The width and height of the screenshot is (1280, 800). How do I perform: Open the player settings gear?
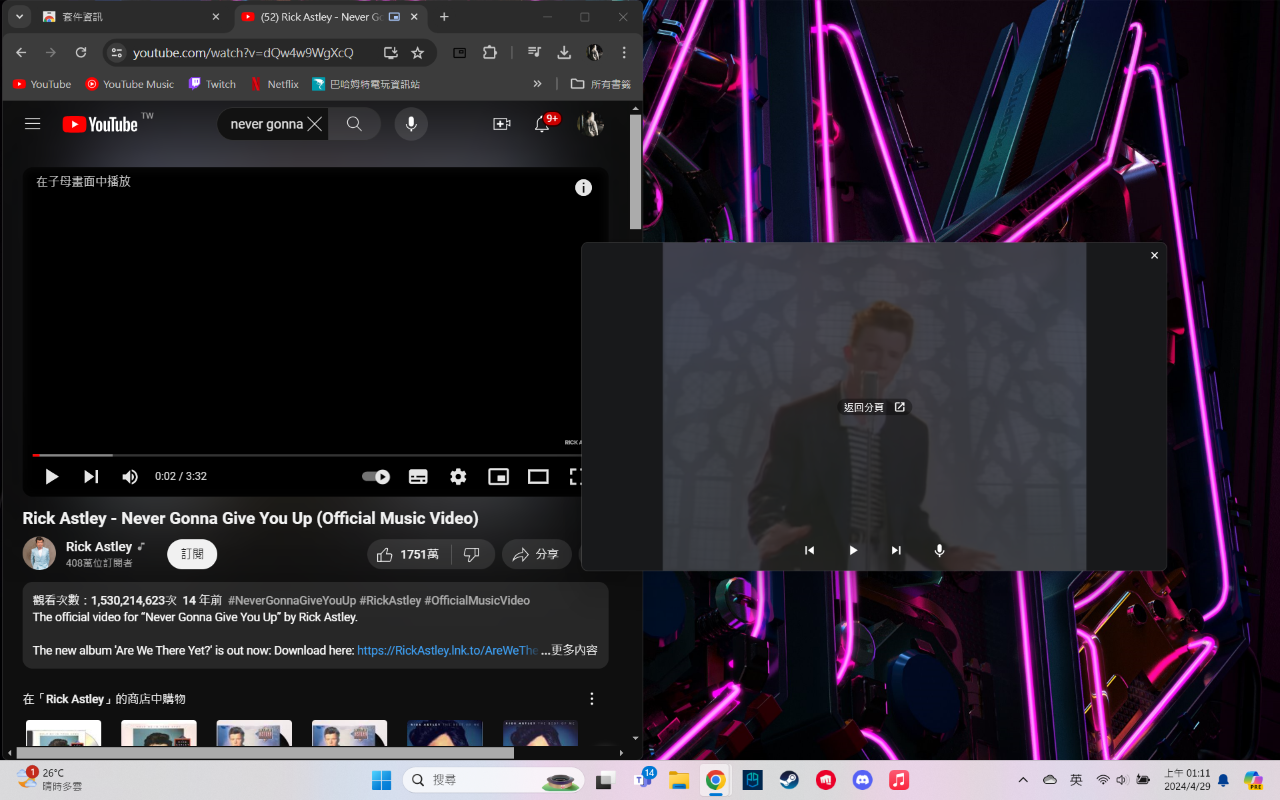[458, 477]
